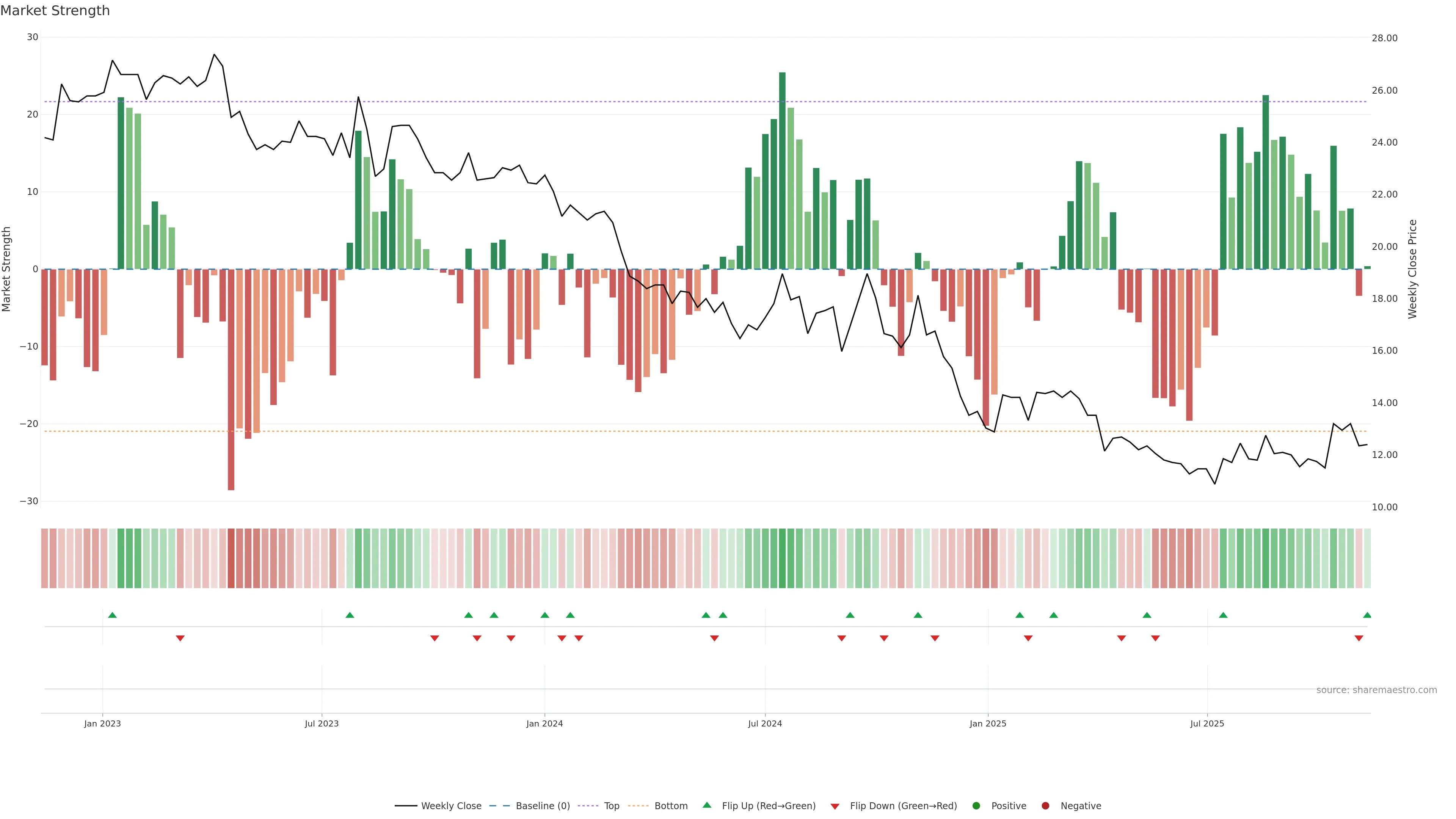Click the dark red Negative legend dot
The image size is (1456, 819).
(x=1045, y=806)
